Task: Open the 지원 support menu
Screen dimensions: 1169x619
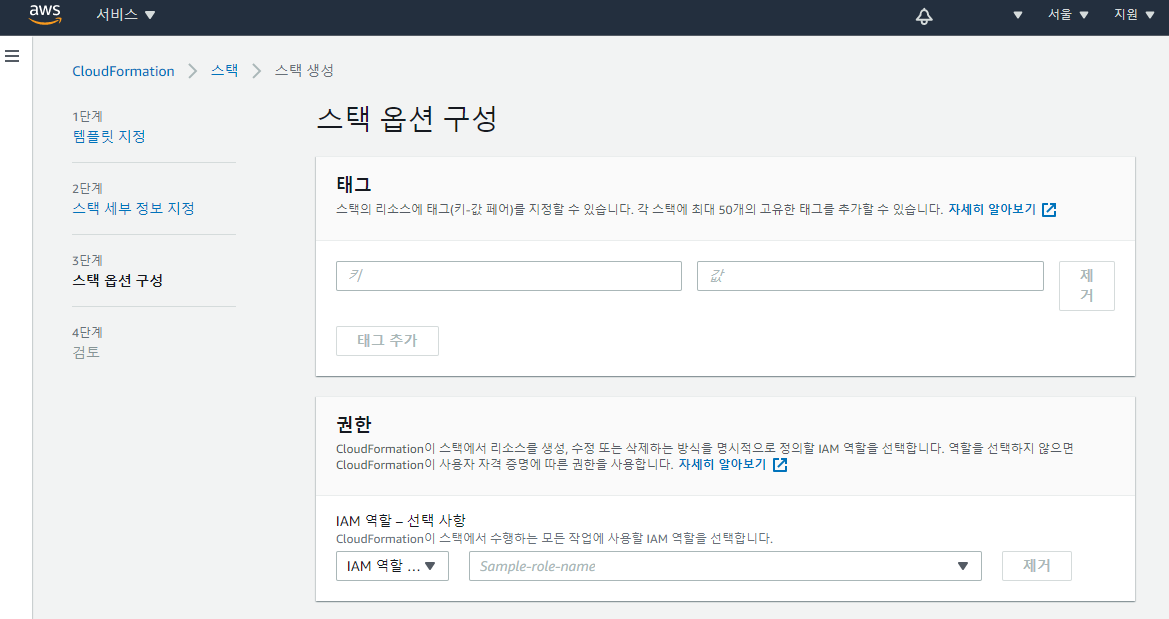Action: 1133,15
